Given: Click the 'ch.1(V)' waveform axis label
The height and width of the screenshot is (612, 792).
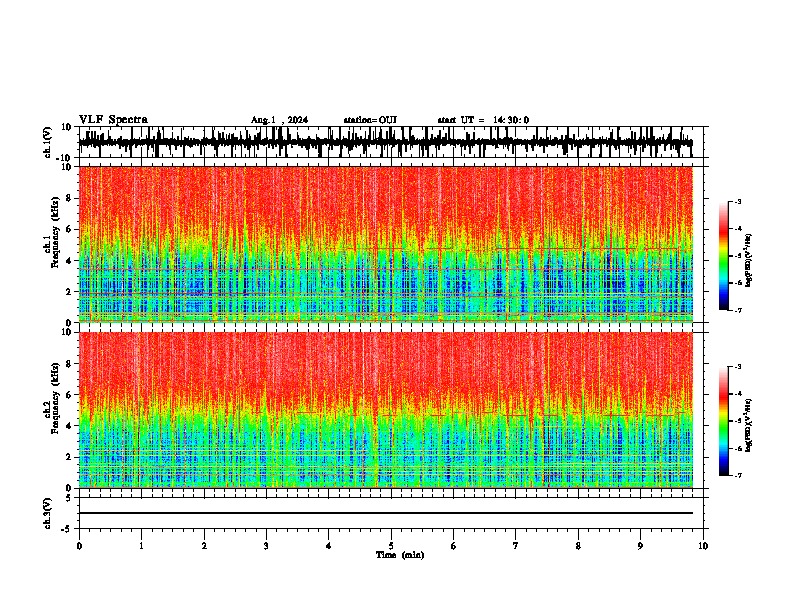Looking at the screenshot, I should pyautogui.click(x=48, y=142).
